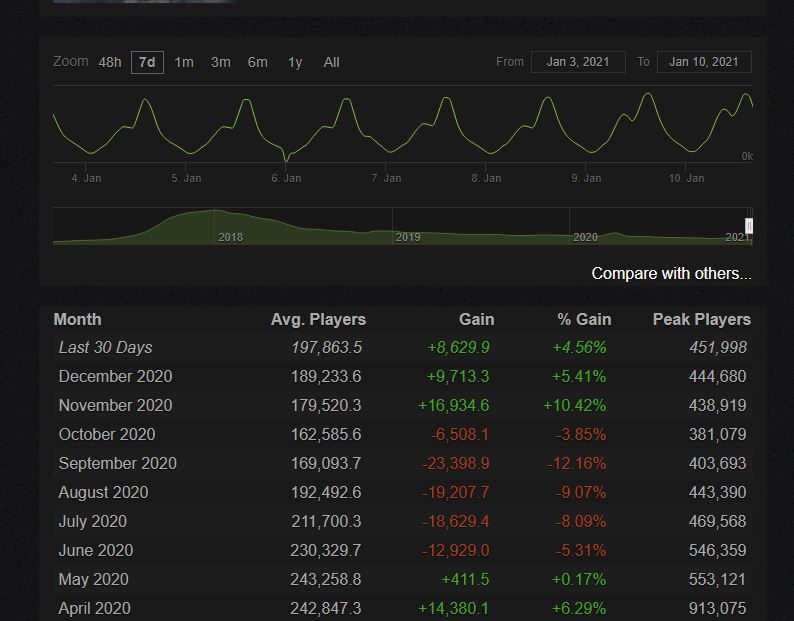The width and height of the screenshot is (794, 621).
Task: Click the Avg. Players column header
Action: point(318,319)
